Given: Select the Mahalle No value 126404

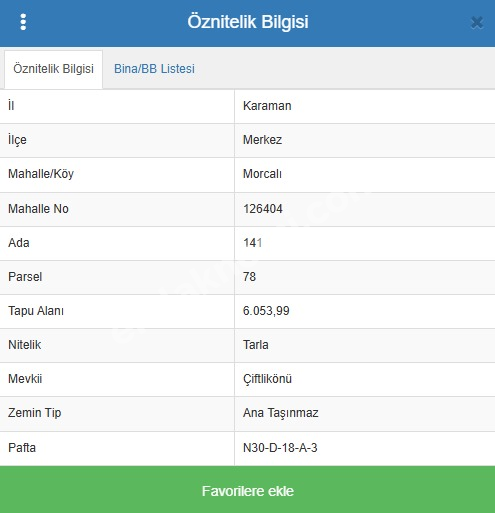Looking at the screenshot, I should pyautogui.click(x=263, y=209).
